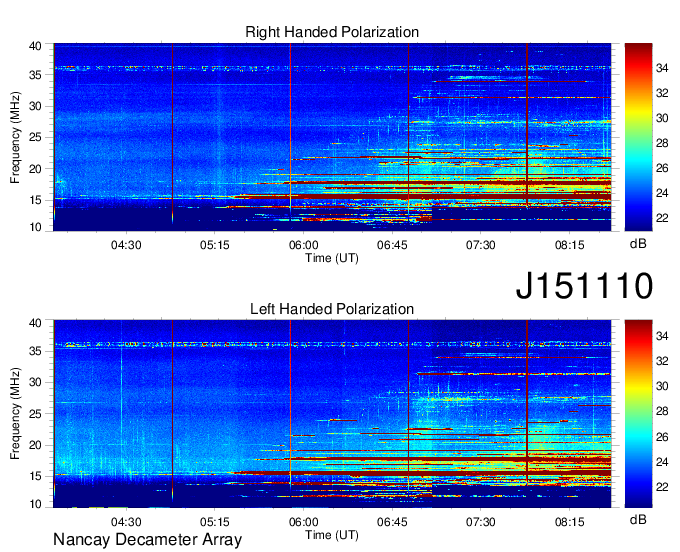This screenshot has width=680, height=552.
Task: Click "20" frequency tick on left-handed plot
Action: point(36,445)
